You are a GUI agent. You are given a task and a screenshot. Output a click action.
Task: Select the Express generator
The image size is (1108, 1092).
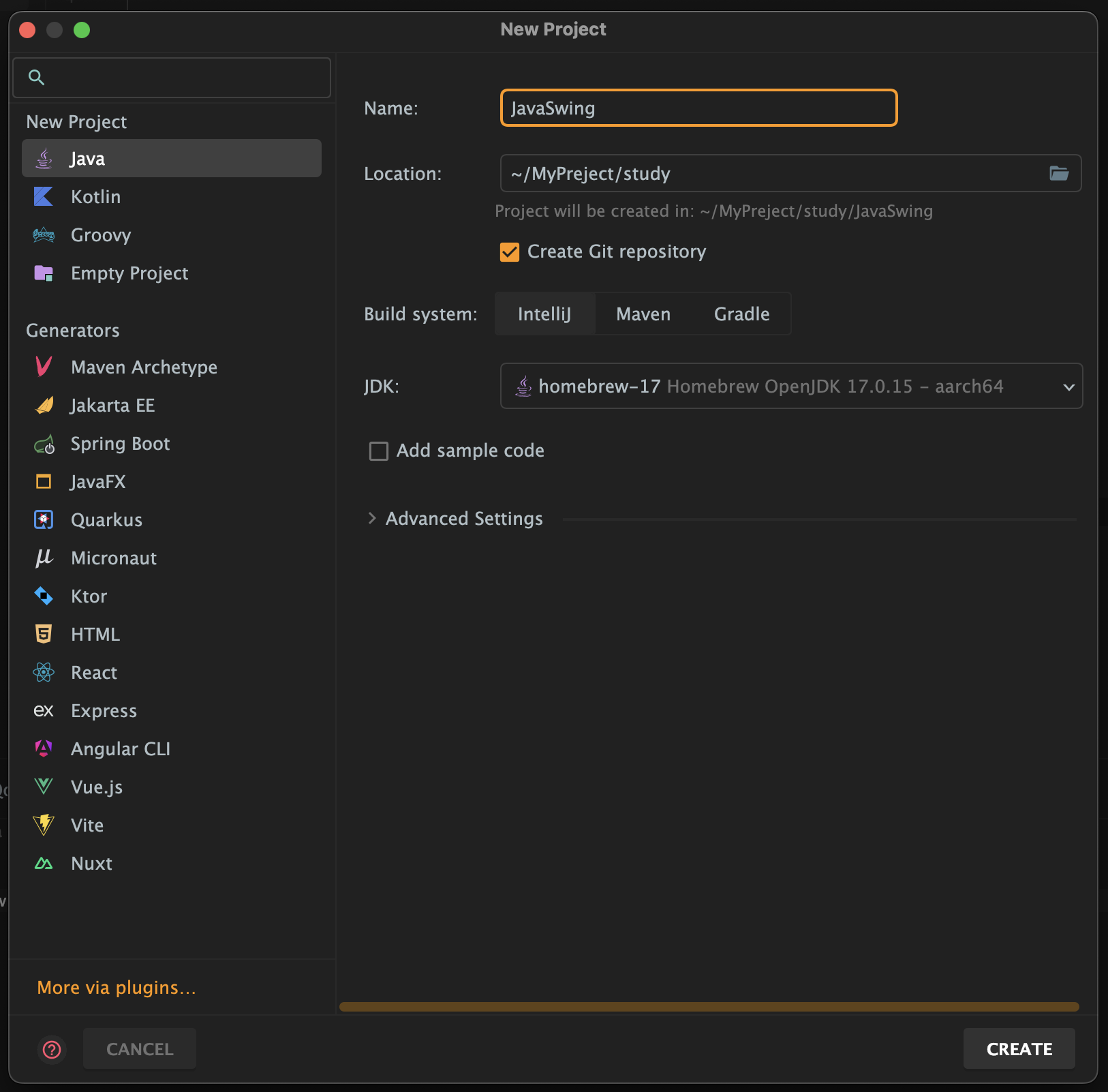tap(172, 711)
